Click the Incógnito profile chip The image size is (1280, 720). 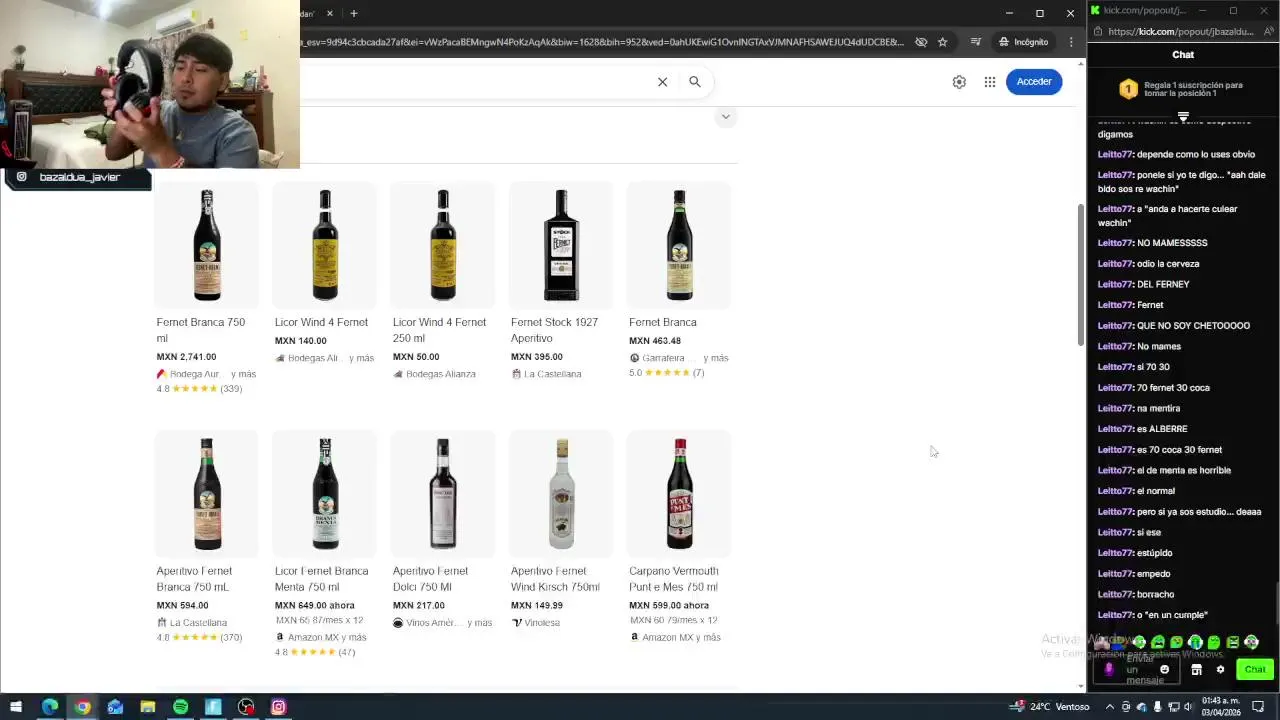tap(1024, 42)
